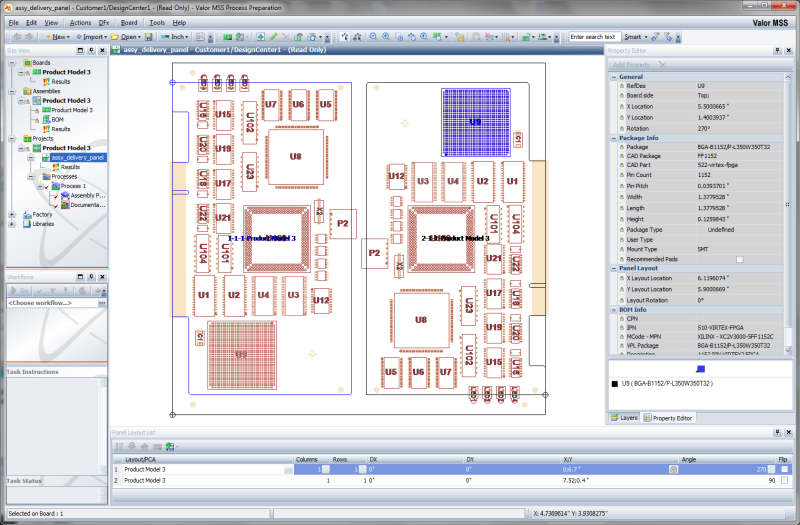The image size is (800, 525).
Task: Toggle Flip checkbox for layout row 1
Action: click(784, 469)
